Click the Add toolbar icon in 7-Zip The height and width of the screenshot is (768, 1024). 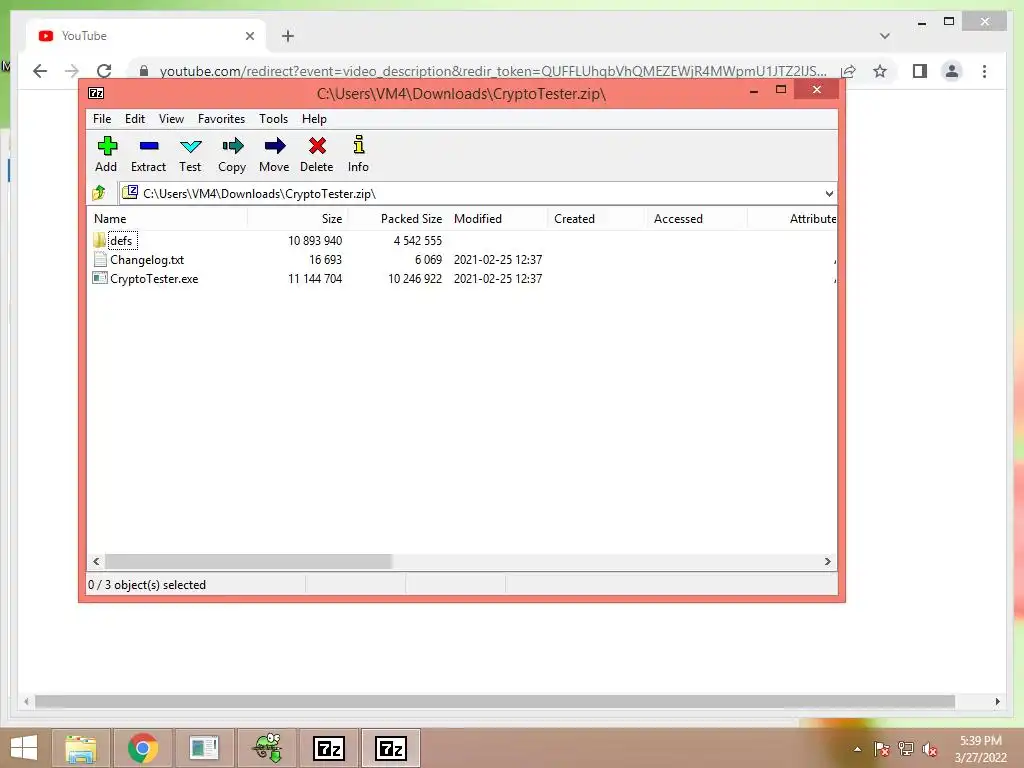(106, 146)
